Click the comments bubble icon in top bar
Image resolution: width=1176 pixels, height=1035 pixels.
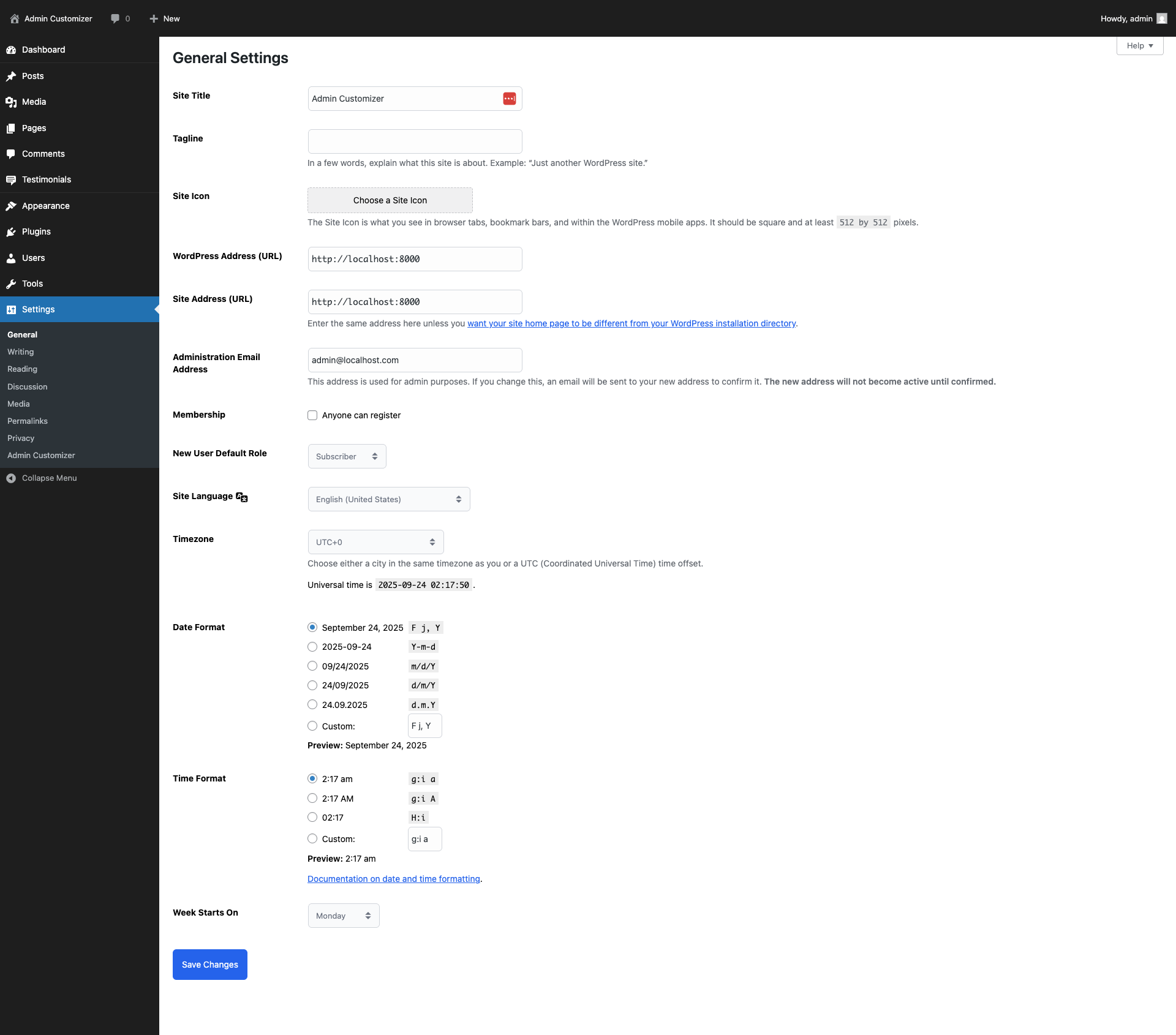(115, 18)
